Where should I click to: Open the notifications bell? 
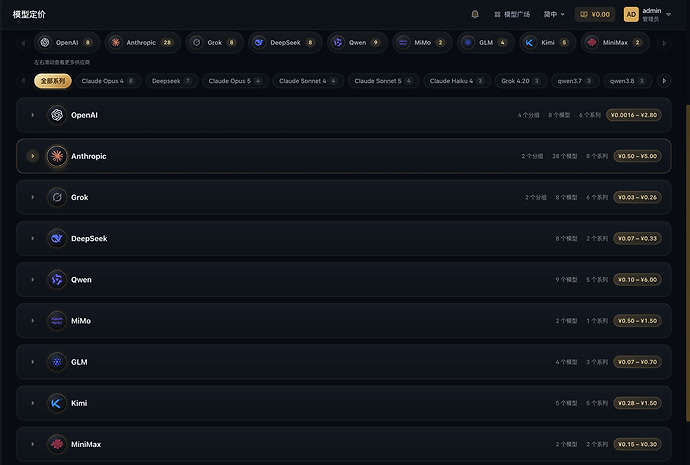475,15
